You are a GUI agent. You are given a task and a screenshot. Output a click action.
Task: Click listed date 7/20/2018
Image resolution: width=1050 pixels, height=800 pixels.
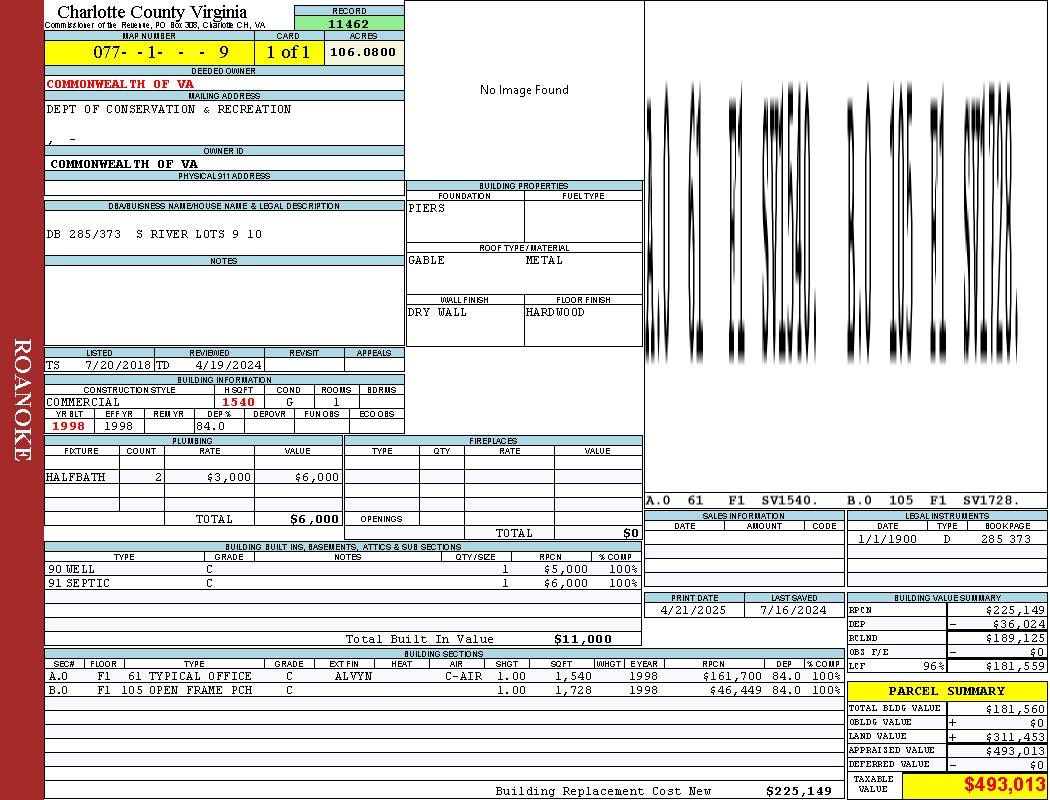tap(118, 366)
